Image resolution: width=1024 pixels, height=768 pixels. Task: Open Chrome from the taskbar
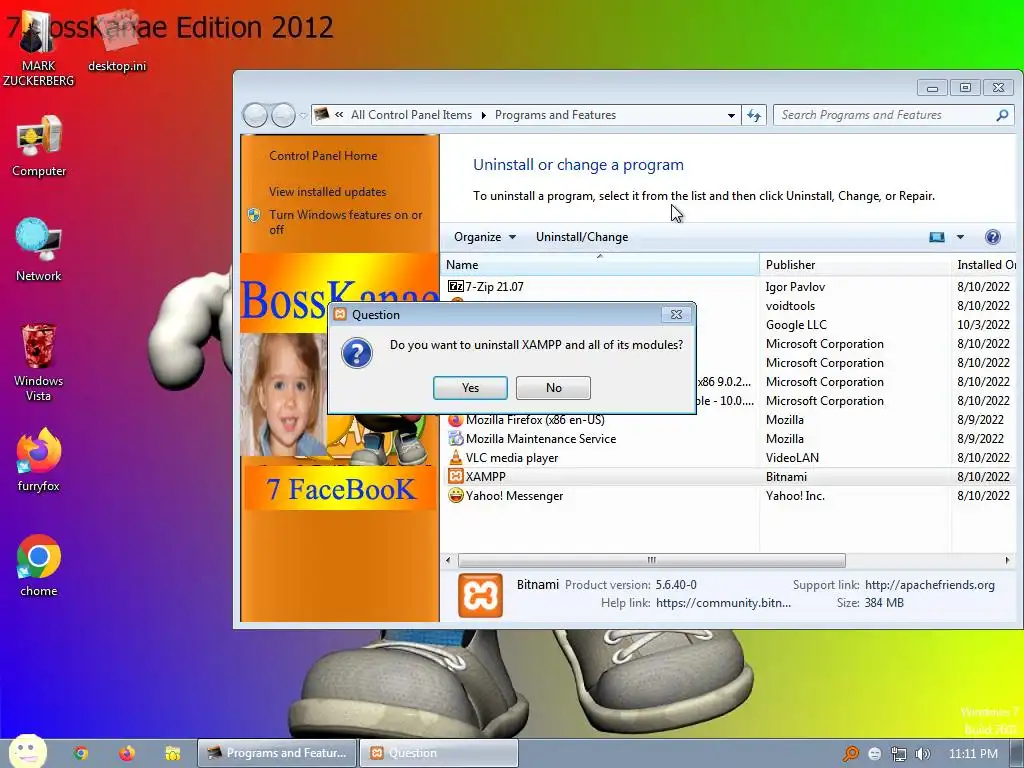[81, 753]
